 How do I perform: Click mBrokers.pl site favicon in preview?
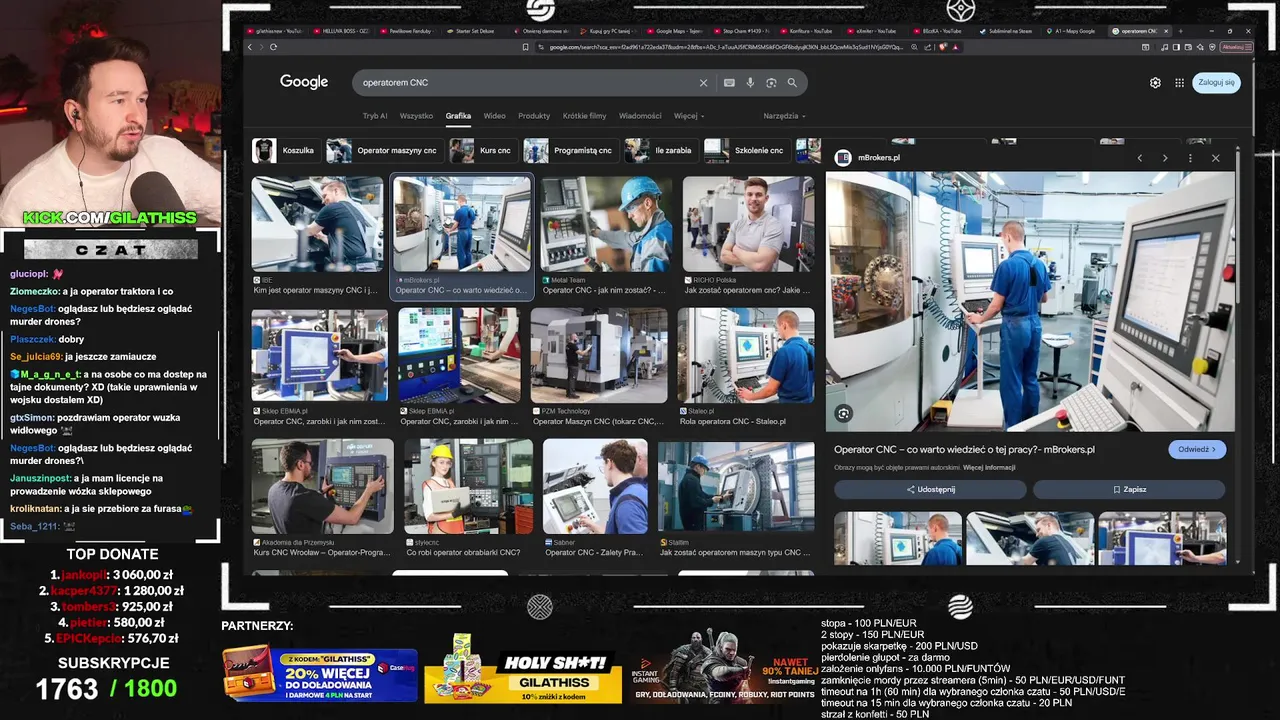coord(843,158)
